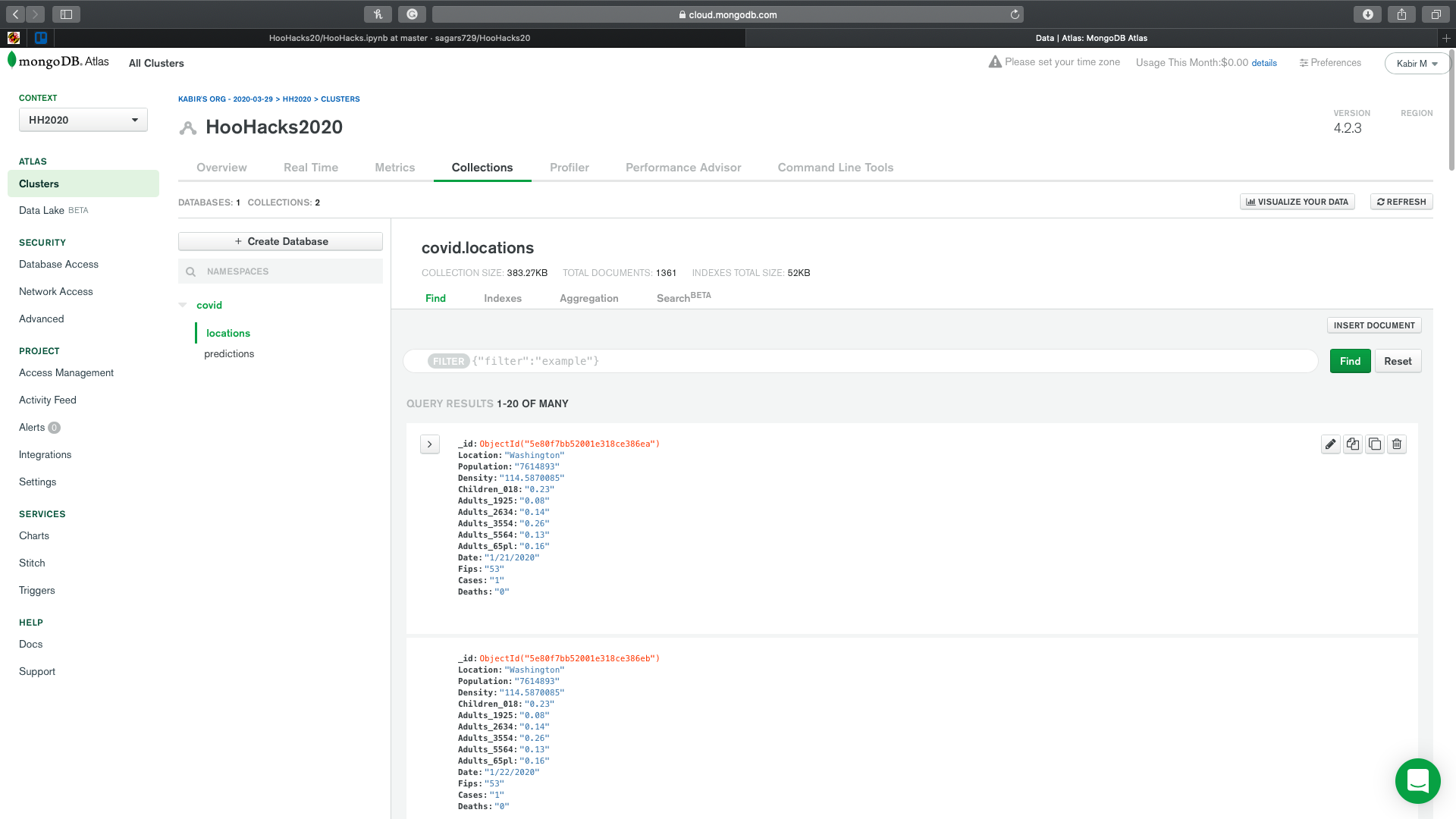Viewport: 1456px width, 819px height.
Task: Open the Safari downloads icon
Action: coord(1367,14)
